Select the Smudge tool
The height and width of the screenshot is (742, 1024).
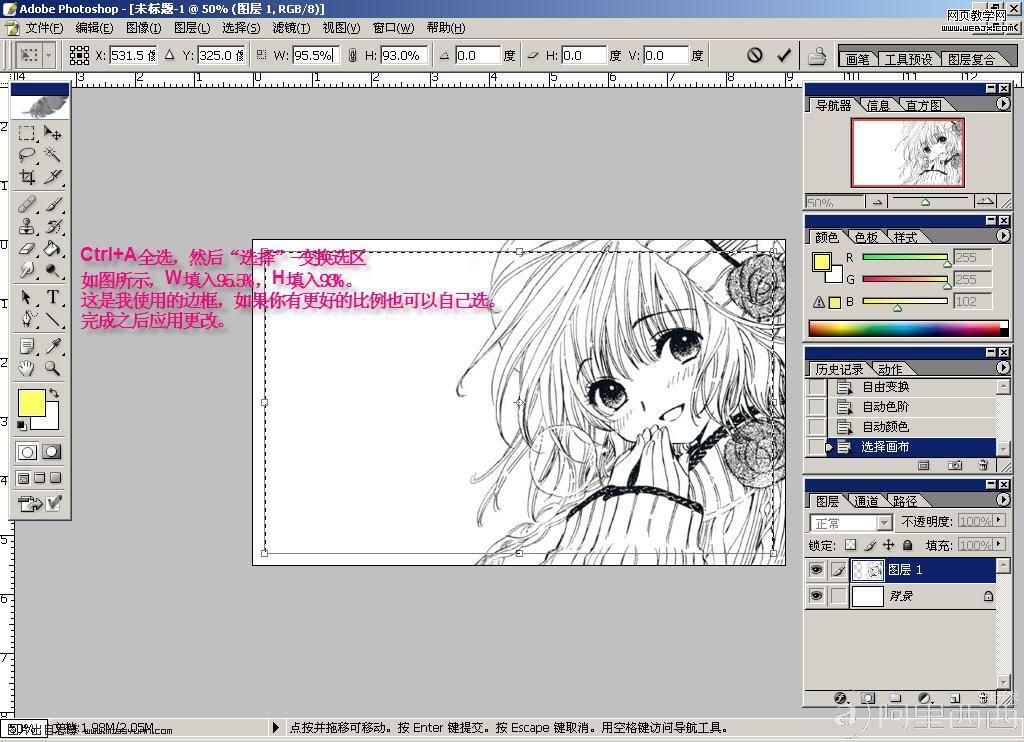click(x=27, y=270)
